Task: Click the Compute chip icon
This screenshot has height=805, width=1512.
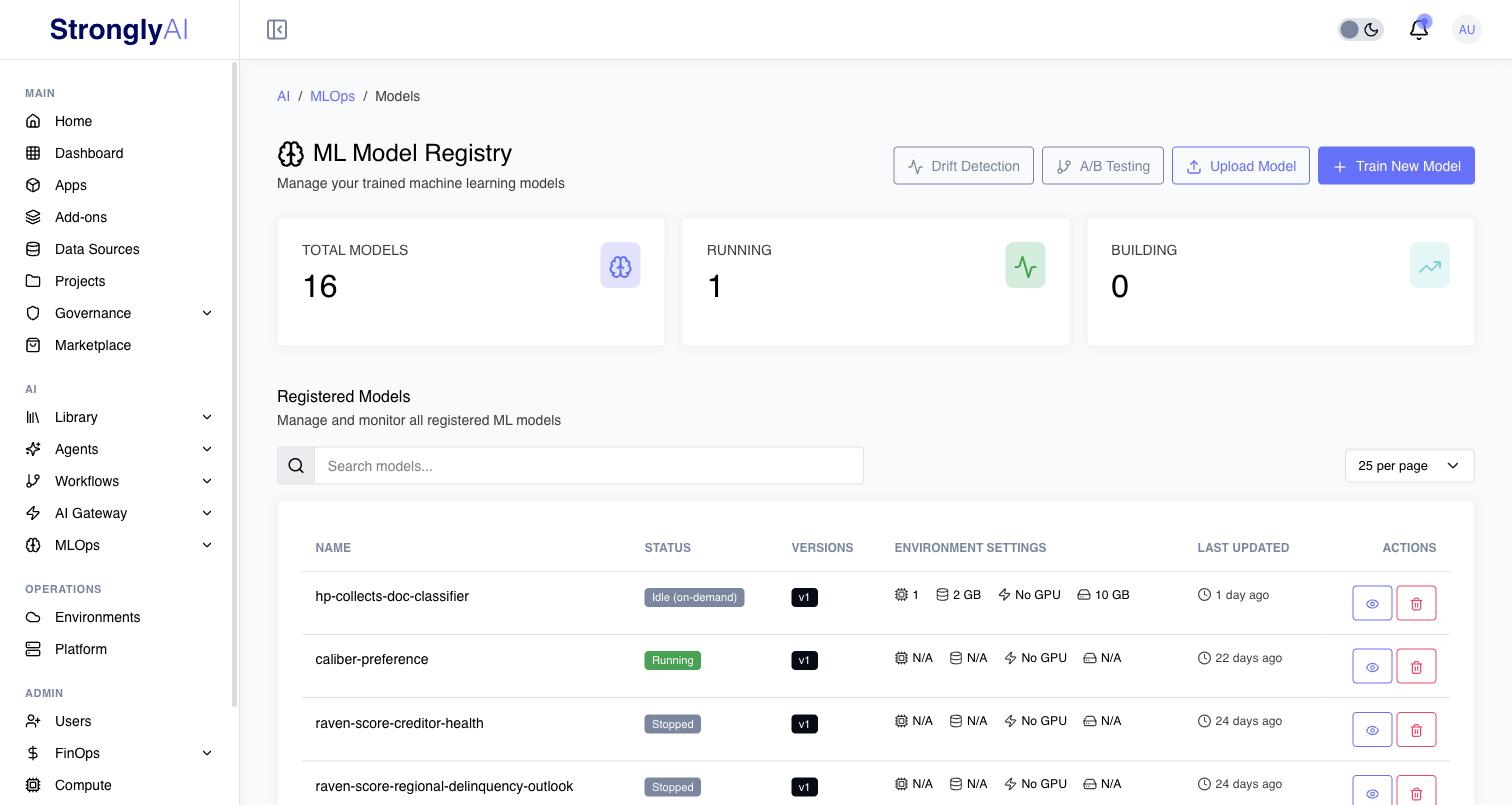Action: (x=33, y=785)
